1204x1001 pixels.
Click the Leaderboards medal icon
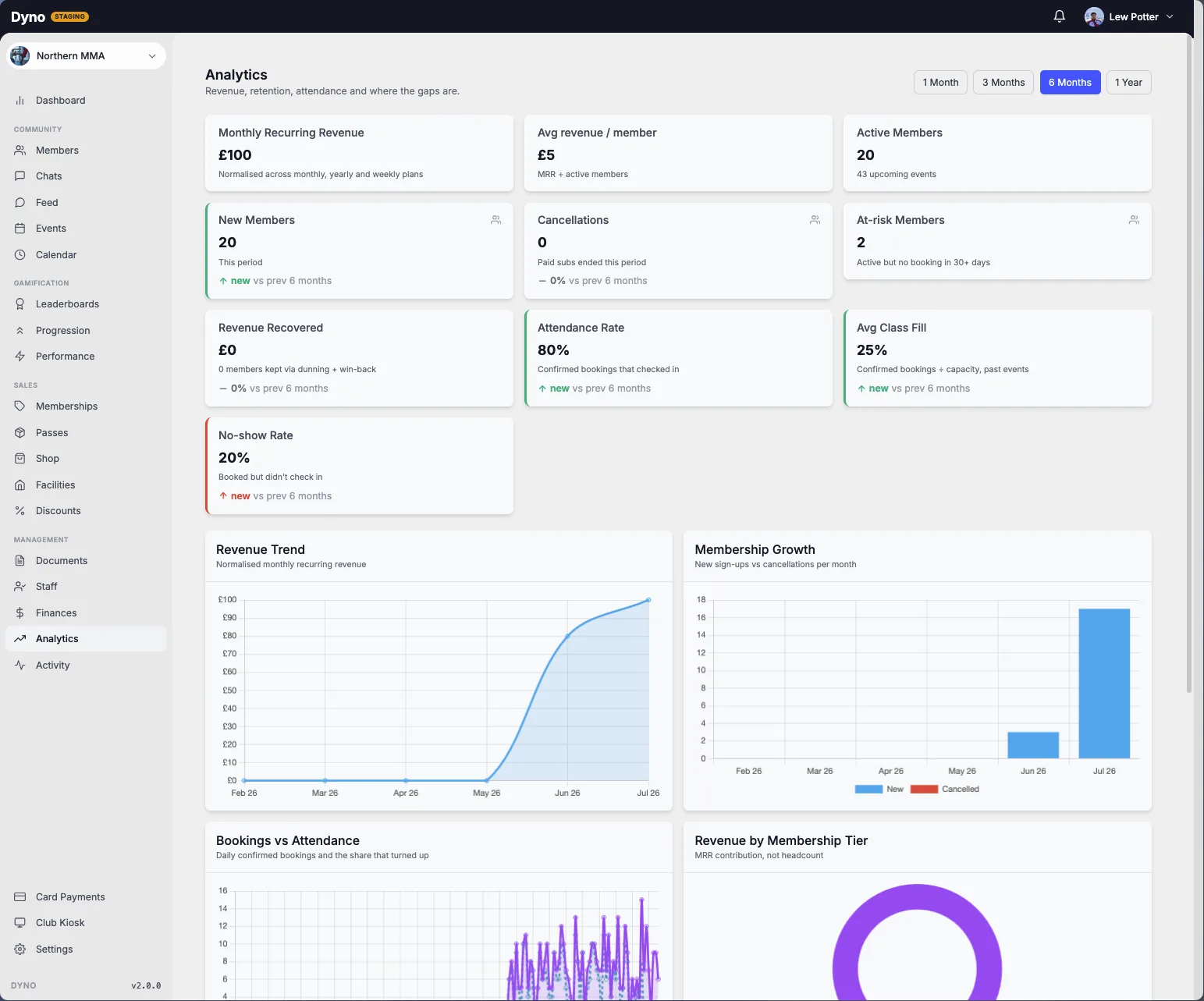20,304
